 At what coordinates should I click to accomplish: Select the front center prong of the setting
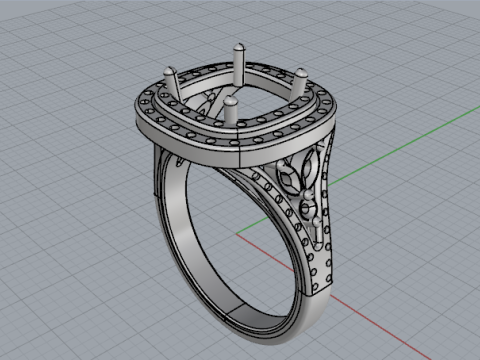pyautogui.click(x=231, y=109)
